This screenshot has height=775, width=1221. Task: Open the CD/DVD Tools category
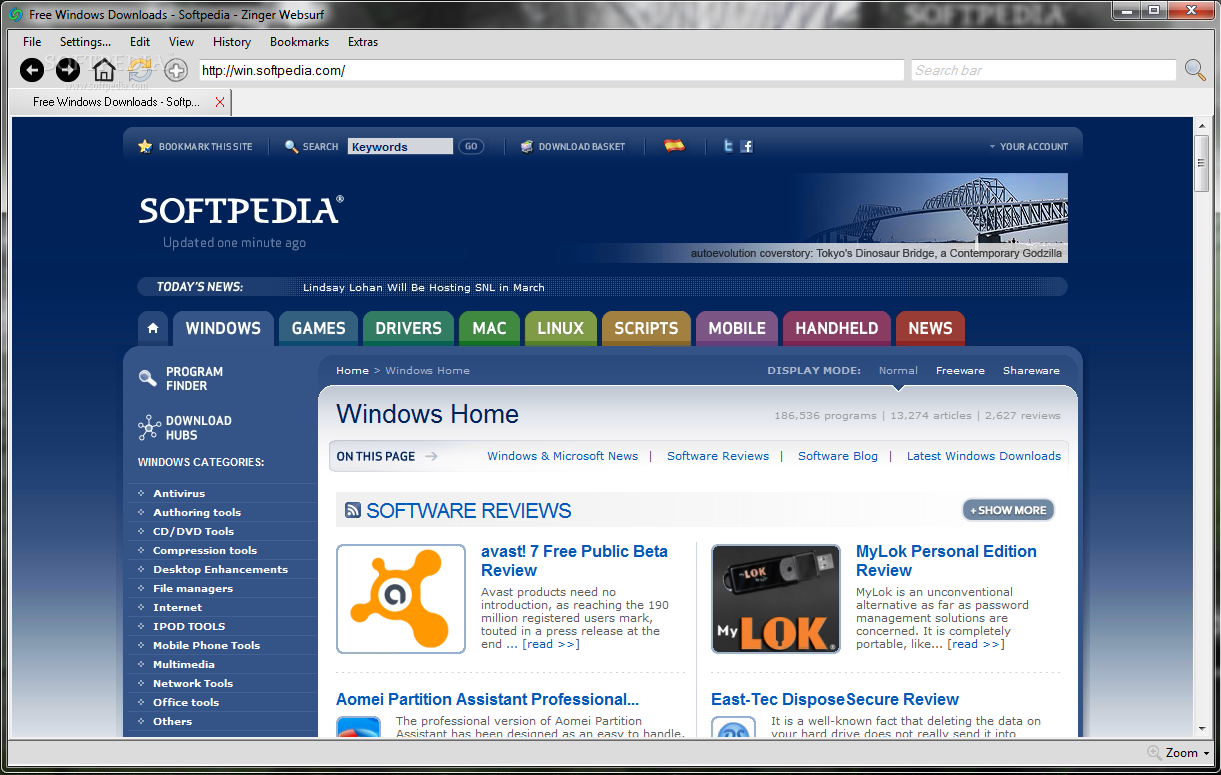[x=193, y=531]
